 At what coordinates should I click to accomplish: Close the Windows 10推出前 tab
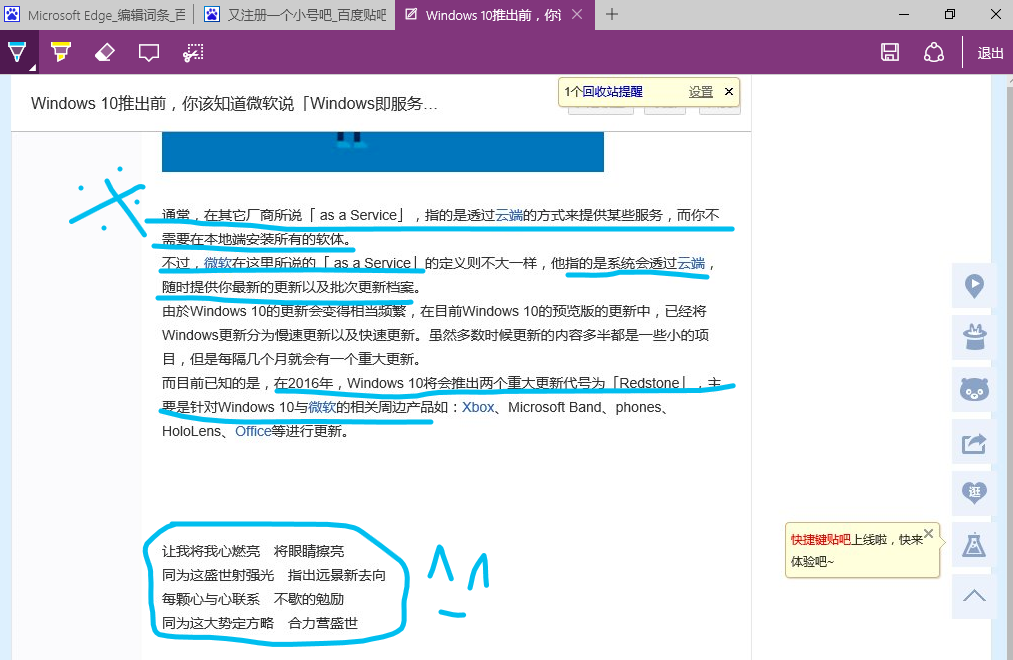(577, 14)
